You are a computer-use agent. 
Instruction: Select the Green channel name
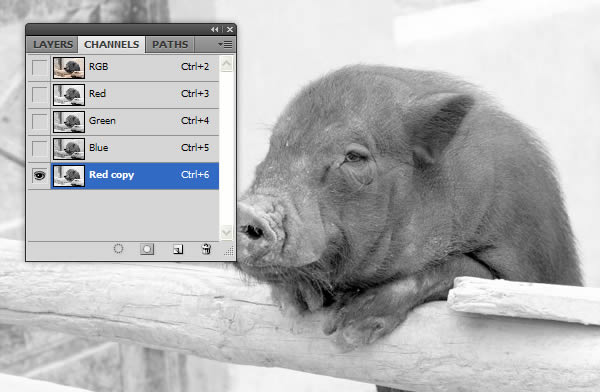(x=102, y=121)
